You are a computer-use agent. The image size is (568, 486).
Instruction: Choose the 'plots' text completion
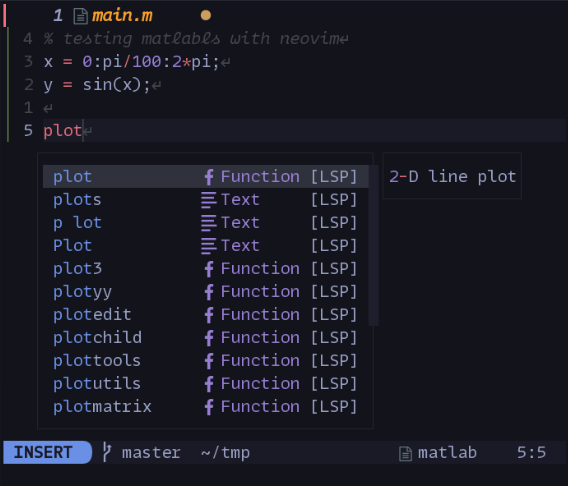coord(206,200)
